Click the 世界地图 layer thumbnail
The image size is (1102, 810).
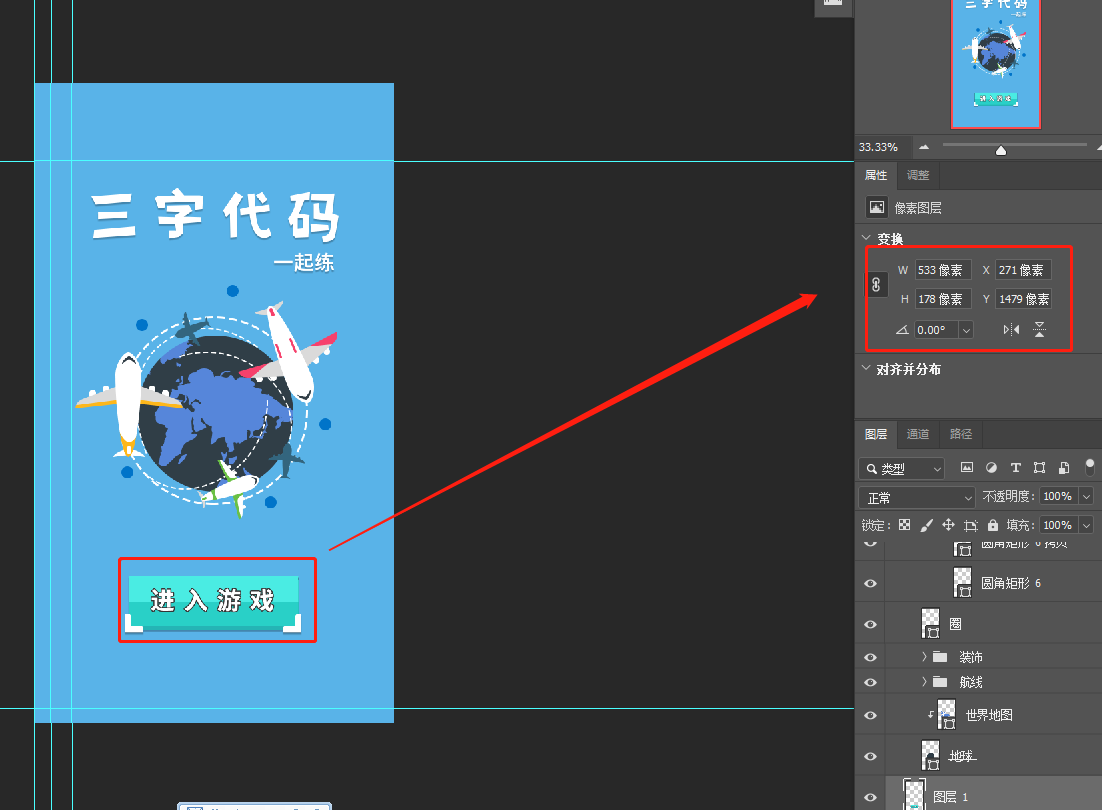pyautogui.click(x=947, y=714)
